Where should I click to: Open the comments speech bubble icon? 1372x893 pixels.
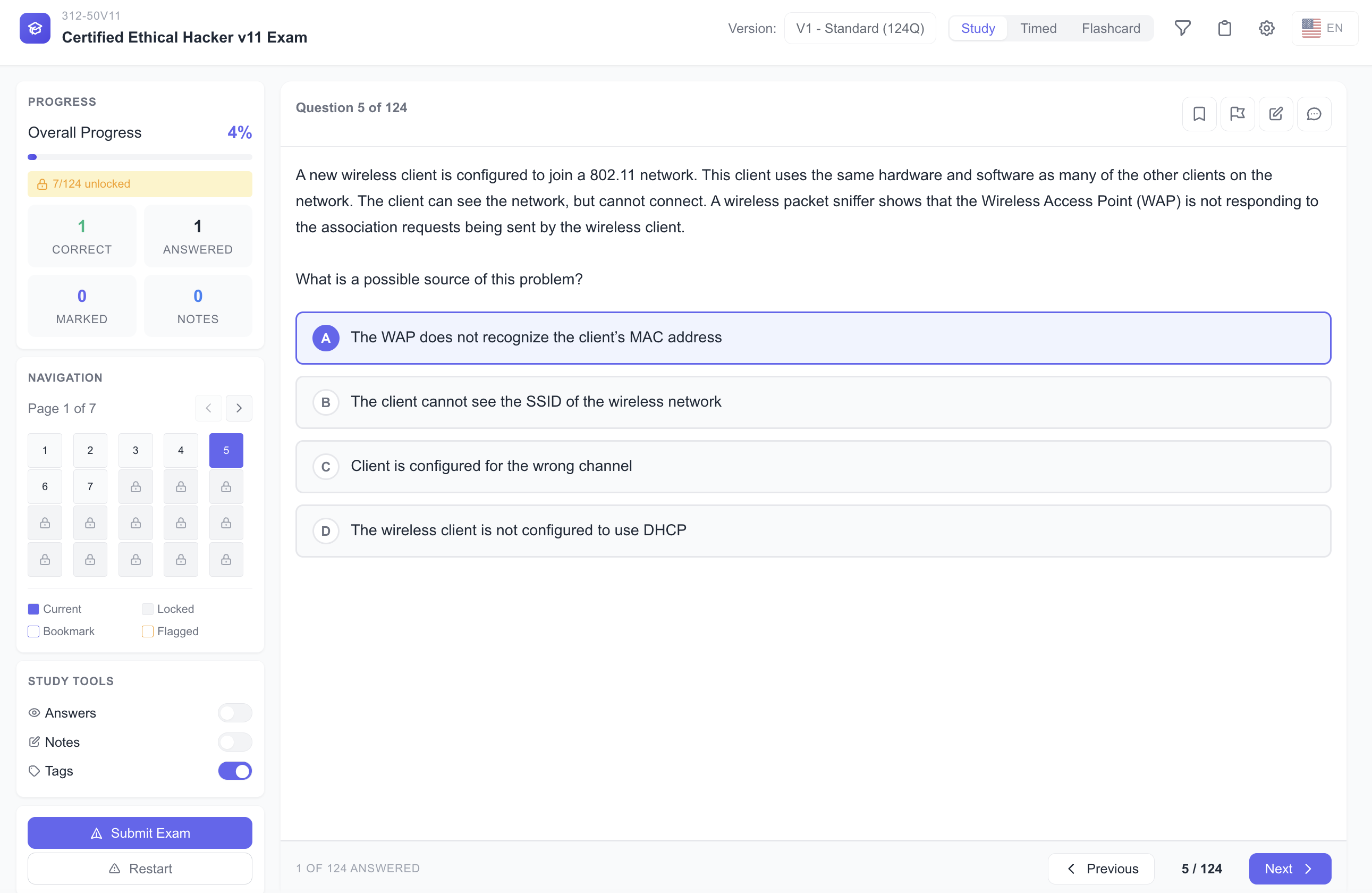click(x=1314, y=114)
